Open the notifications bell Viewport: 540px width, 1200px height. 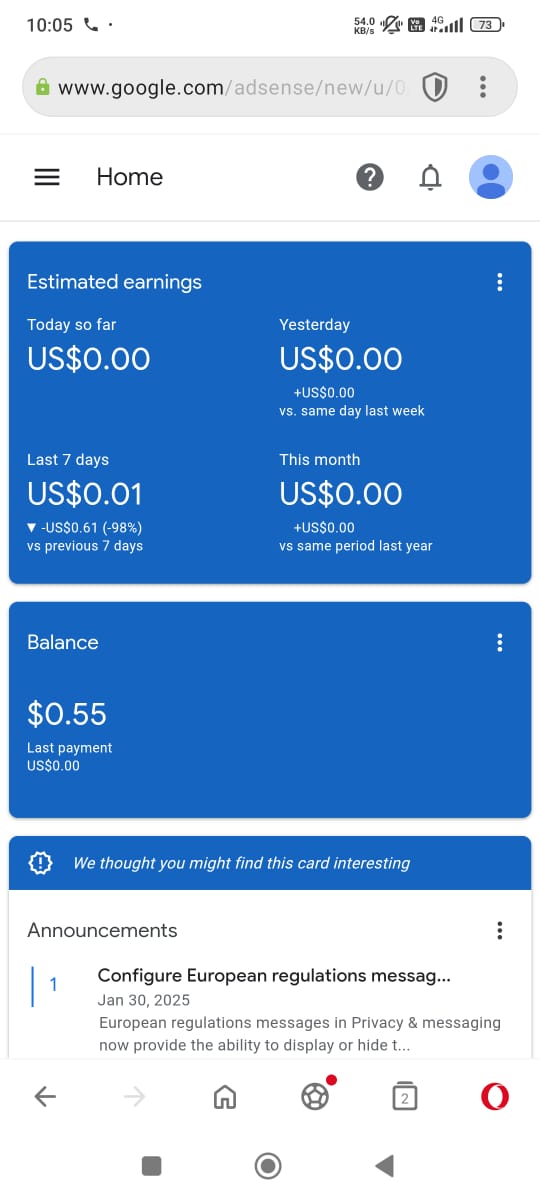coord(430,177)
